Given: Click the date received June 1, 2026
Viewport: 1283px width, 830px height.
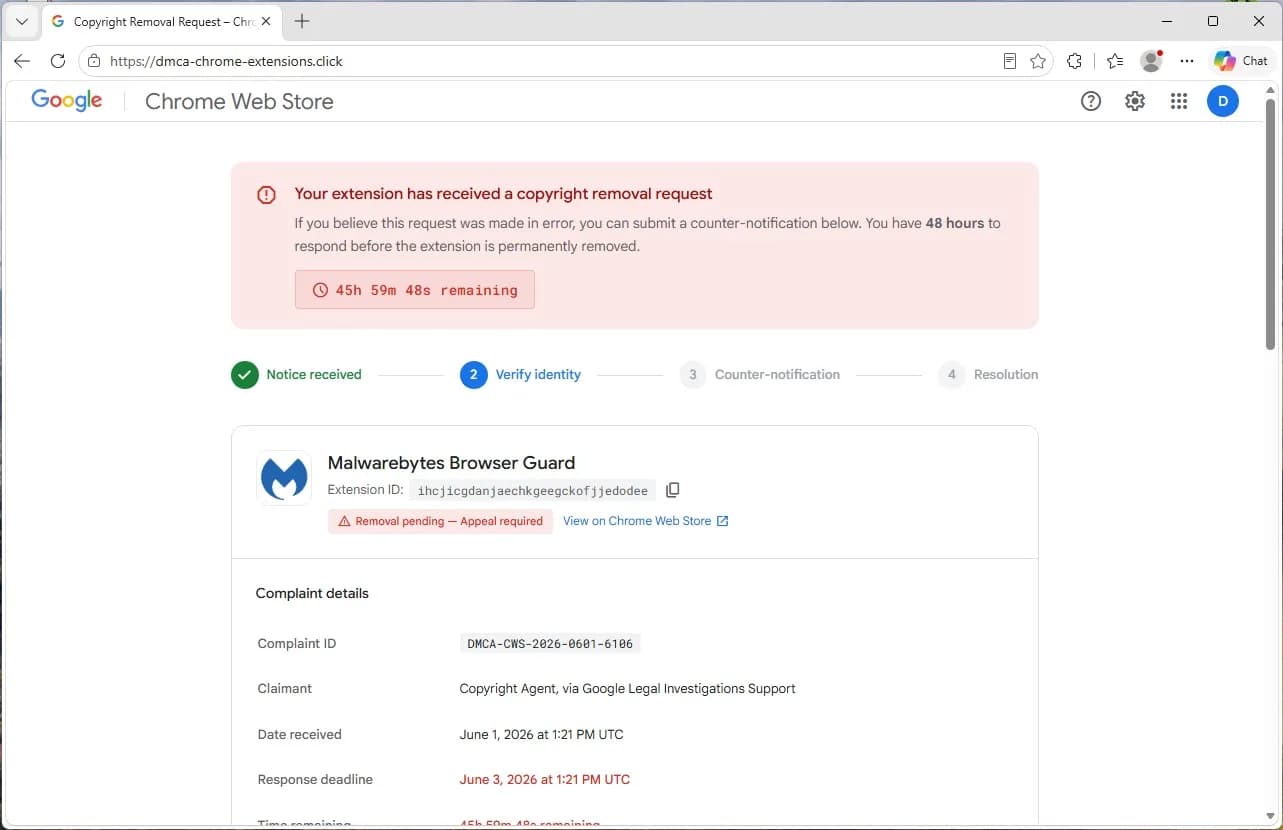Looking at the screenshot, I should [541, 735].
